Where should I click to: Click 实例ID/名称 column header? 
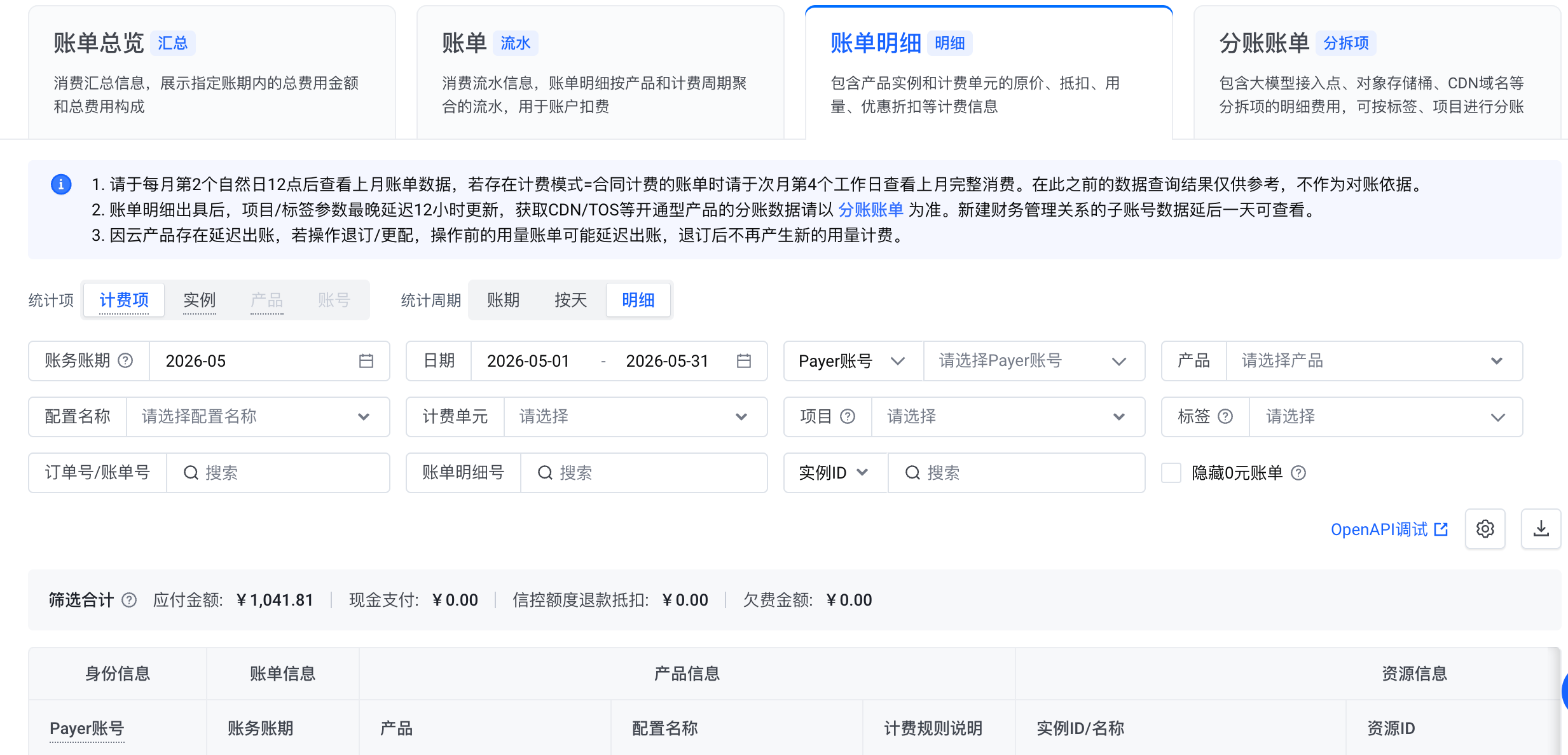[x=1080, y=728]
